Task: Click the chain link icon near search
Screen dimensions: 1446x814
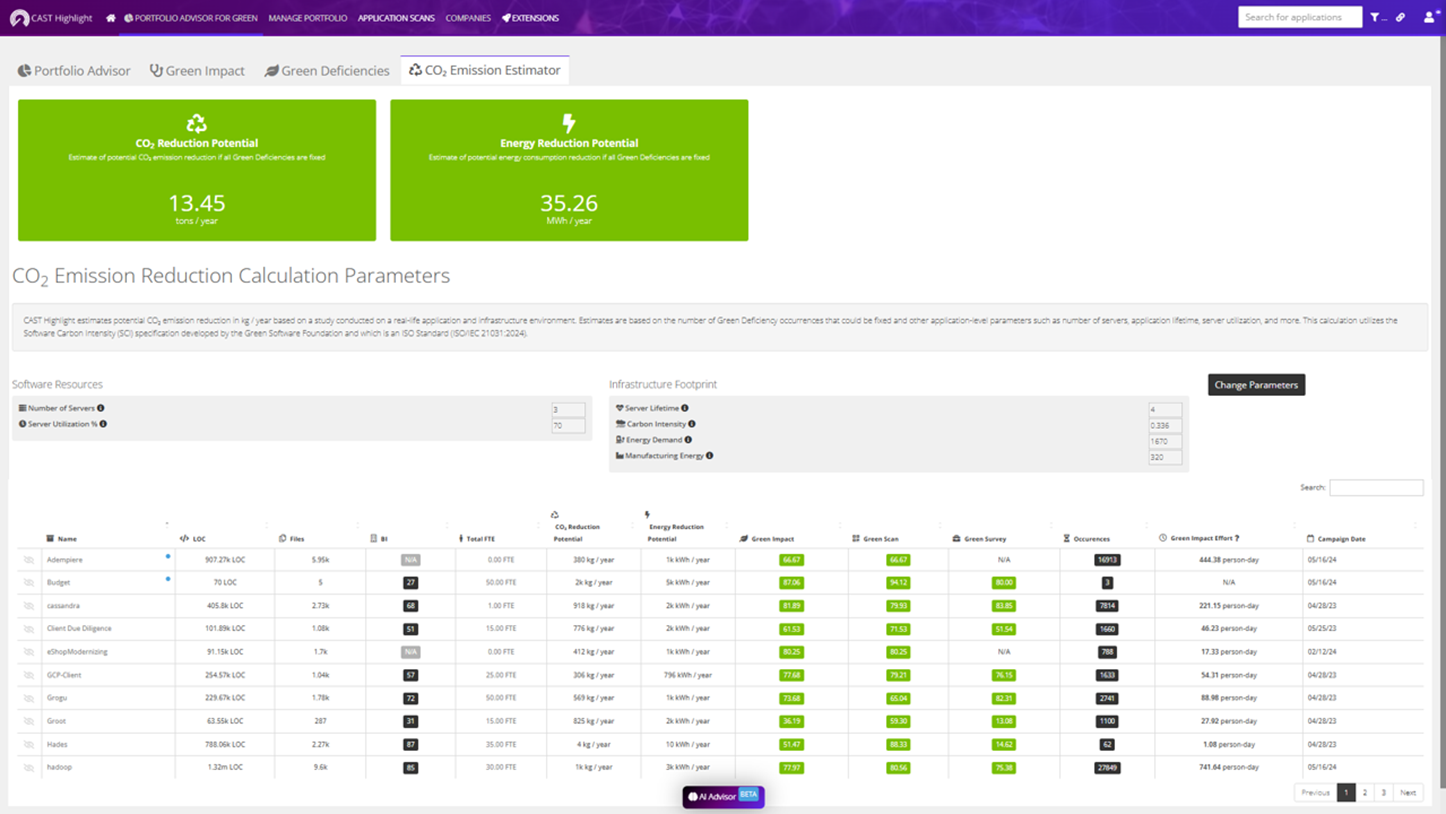Action: [x=1400, y=18]
